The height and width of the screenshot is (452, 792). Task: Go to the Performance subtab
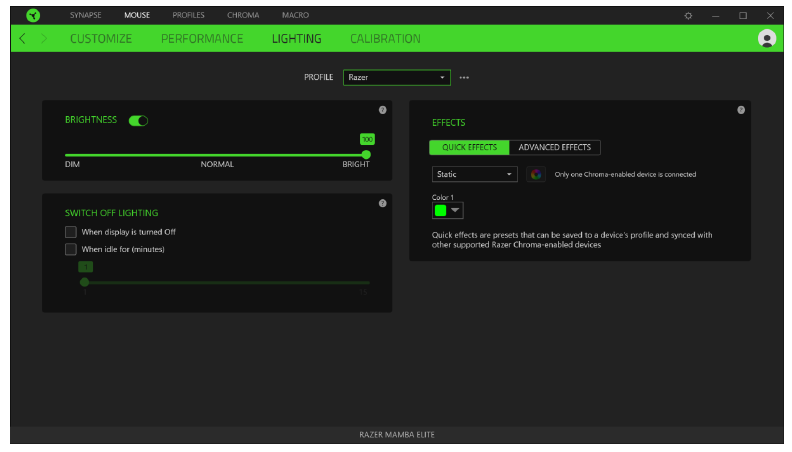click(202, 38)
